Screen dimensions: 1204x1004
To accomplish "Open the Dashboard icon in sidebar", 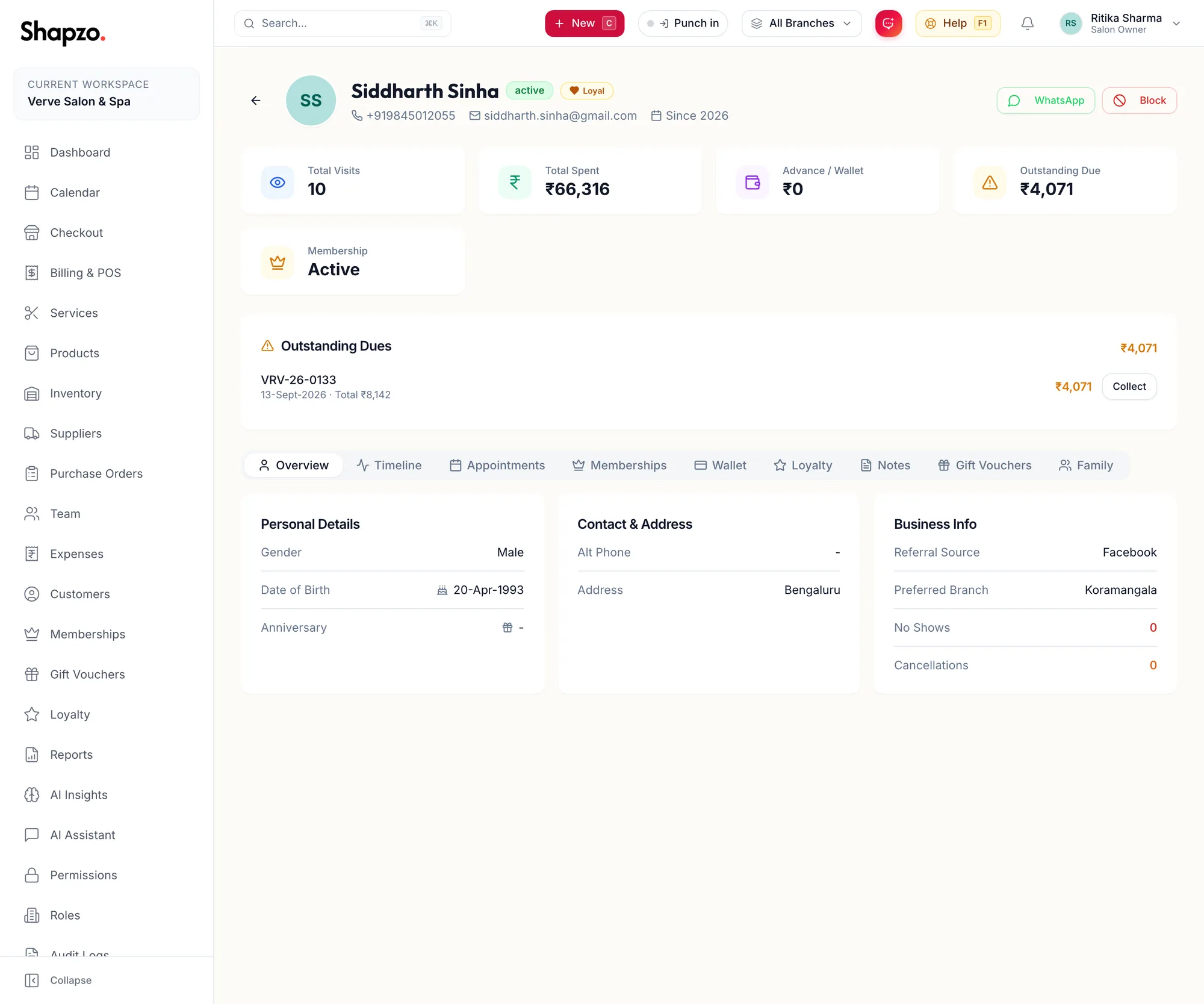I will coord(32,152).
